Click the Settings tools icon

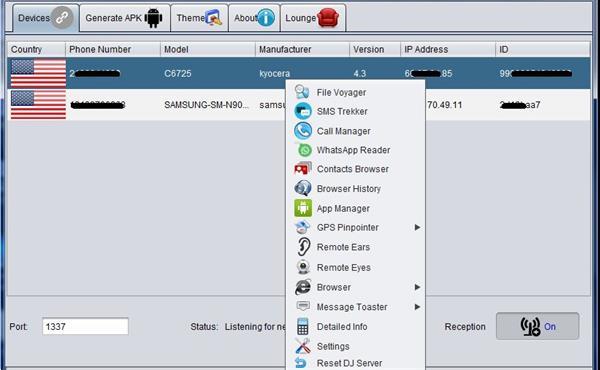click(x=303, y=346)
